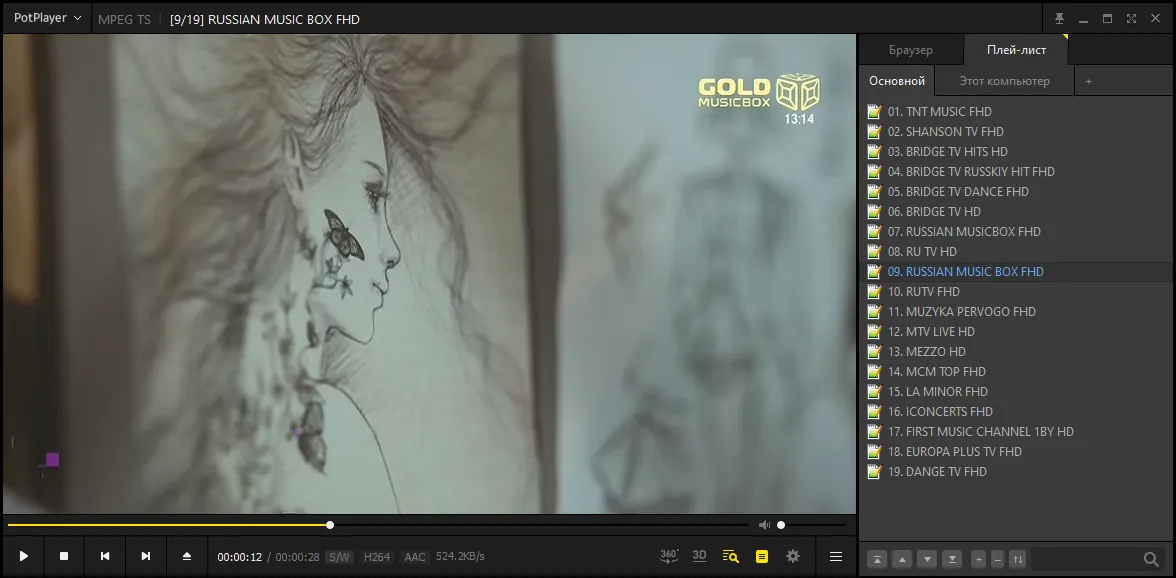This screenshot has height=578, width=1176.
Task: Pin the window with the pushpin icon
Action: [1060, 19]
